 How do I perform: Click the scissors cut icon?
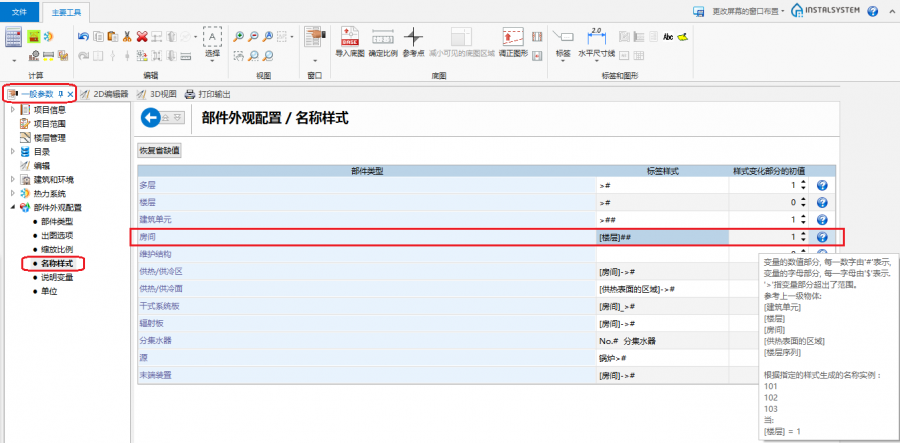pos(127,36)
